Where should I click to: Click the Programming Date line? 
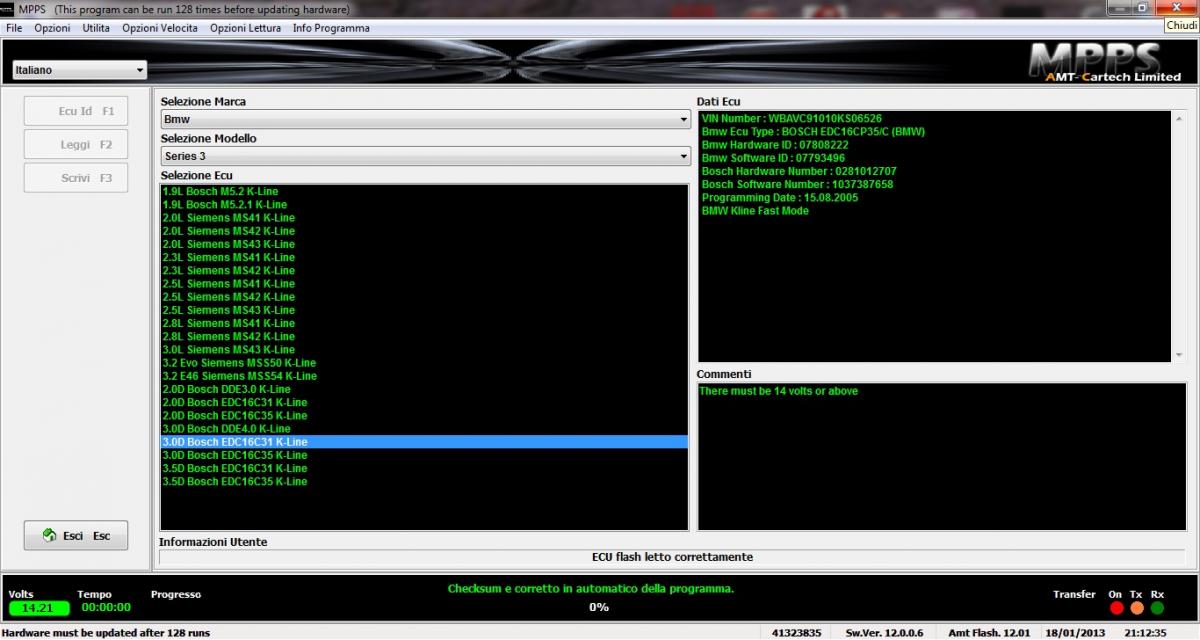(780, 197)
